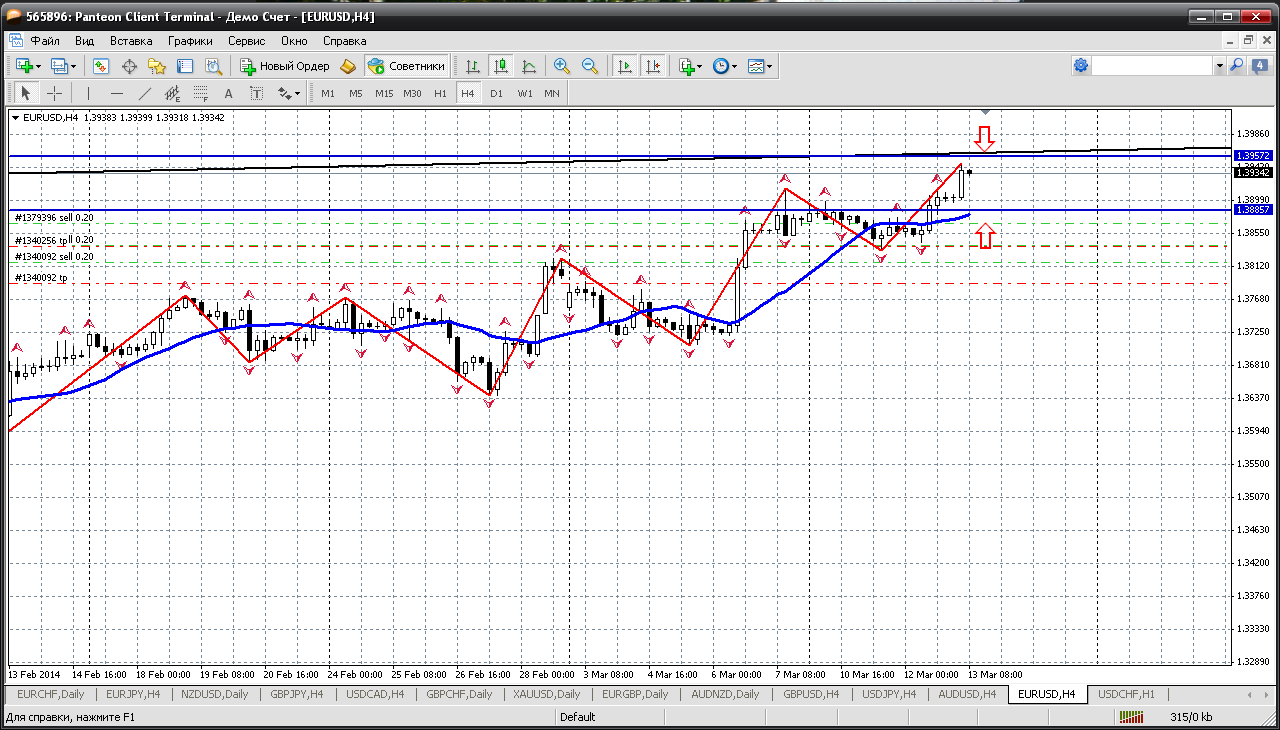The width and height of the screenshot is (1280, 730).
Task: Open the Графики menu
Action: [190, 41]
